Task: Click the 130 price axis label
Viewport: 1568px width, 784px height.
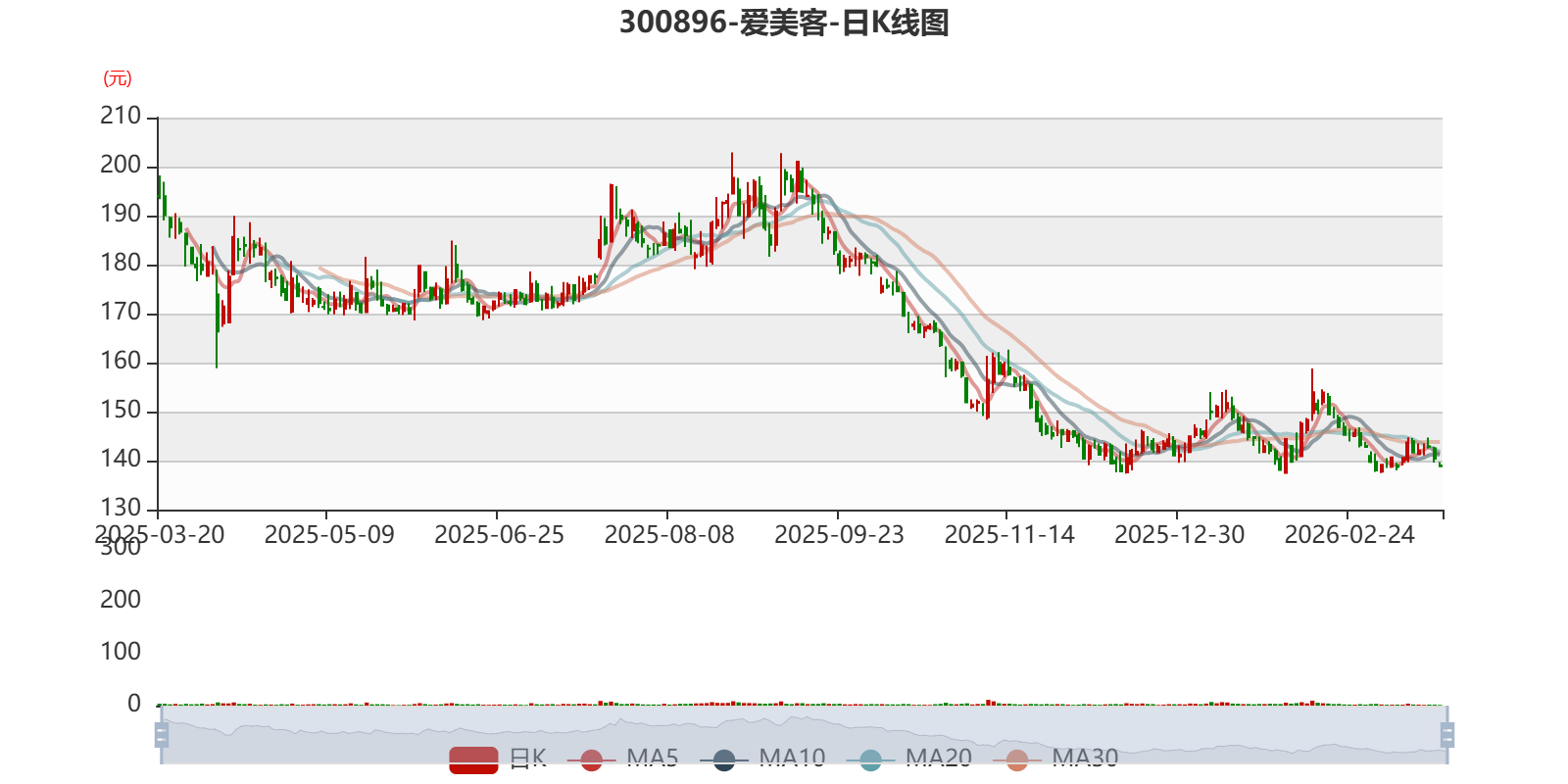Action: coord(121,508)
